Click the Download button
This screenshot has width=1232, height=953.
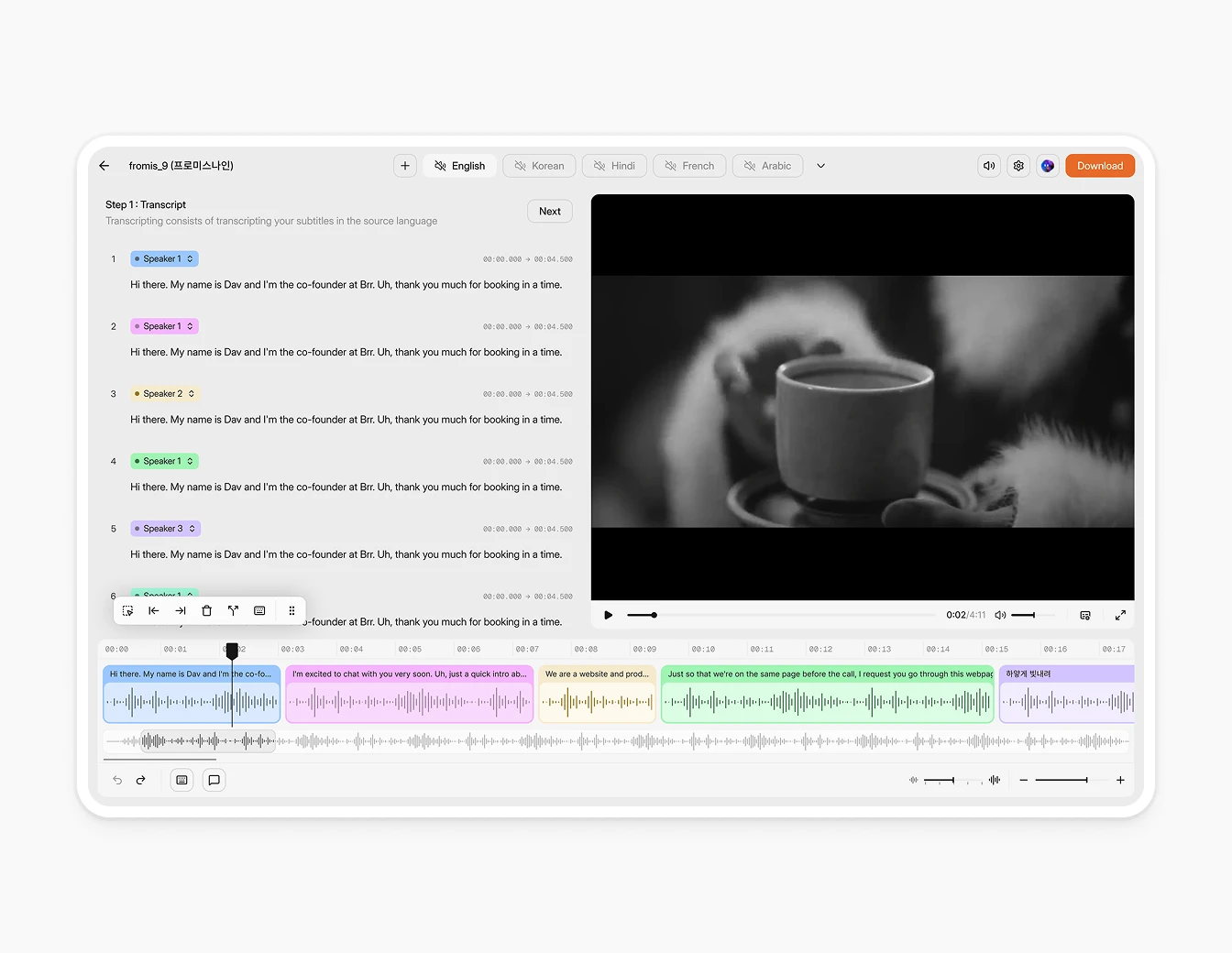(1100, 166)
